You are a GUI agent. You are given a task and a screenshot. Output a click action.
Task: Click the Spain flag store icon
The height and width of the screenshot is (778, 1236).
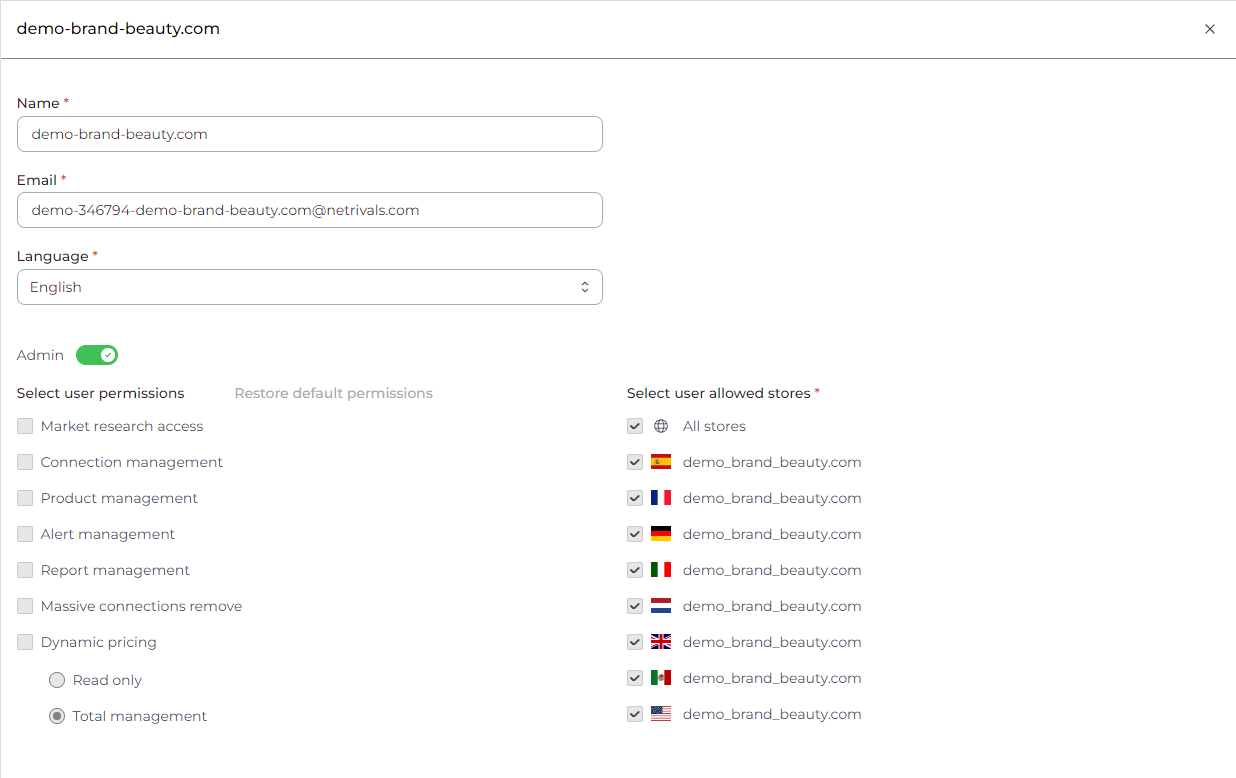[x=660, y=462]
